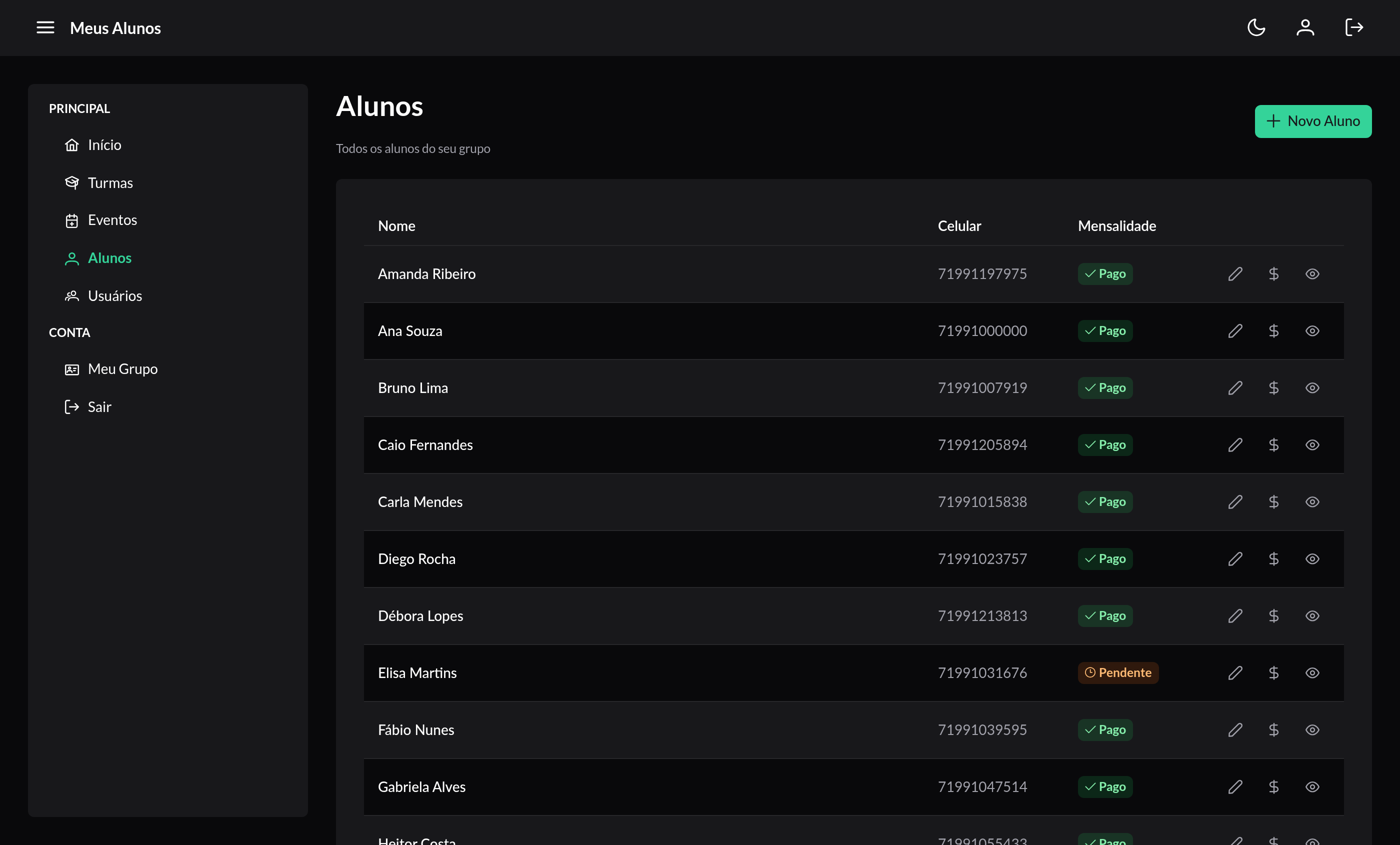Open the user profile icon
Viewport: 1400px width, 845px height.
click(1305, 27)
